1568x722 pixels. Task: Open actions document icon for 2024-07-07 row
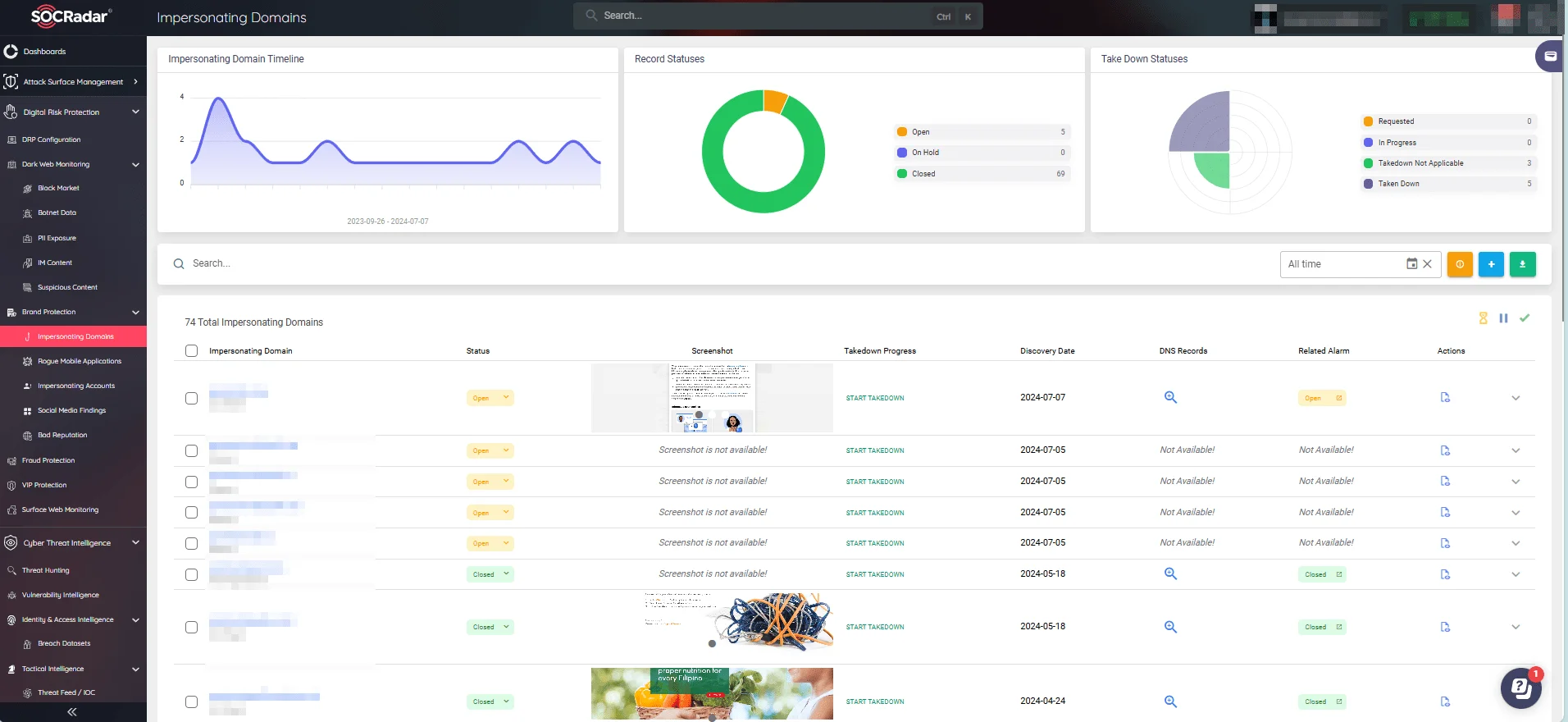[1445, 398]
